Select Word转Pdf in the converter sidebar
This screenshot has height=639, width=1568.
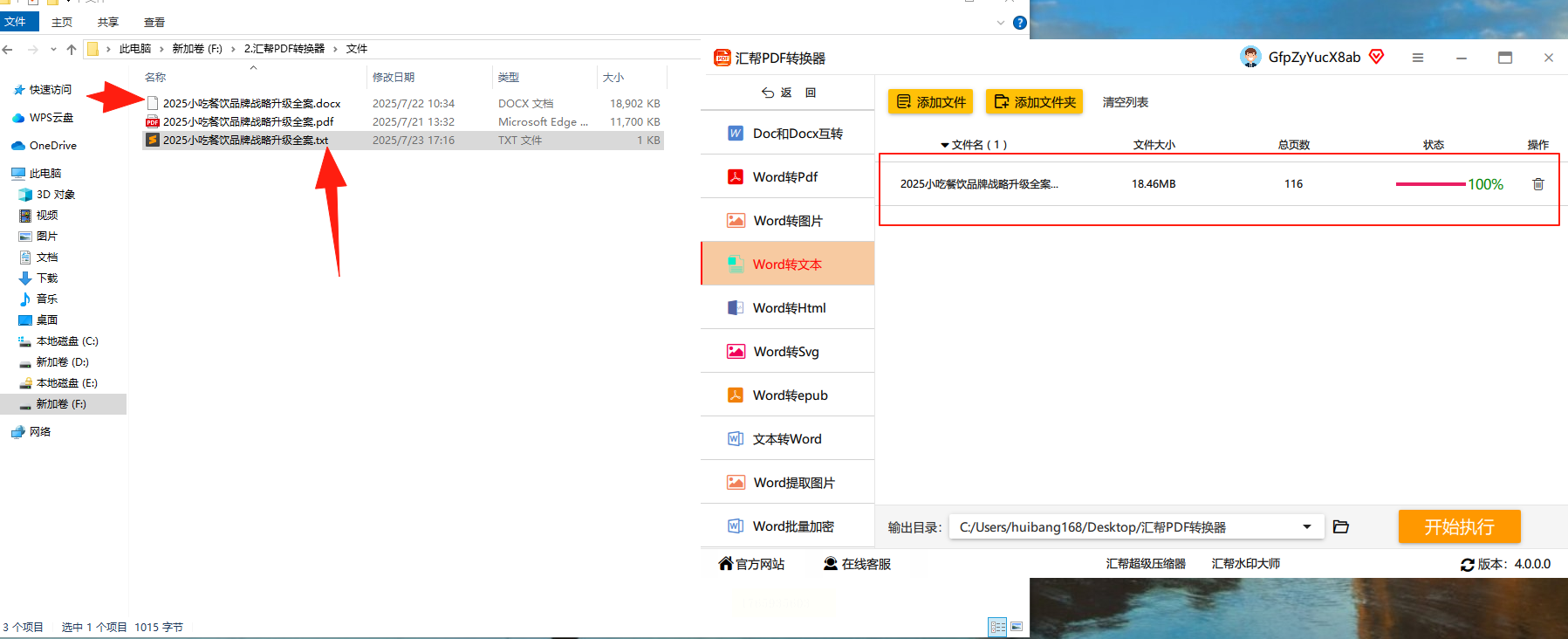coord(788,177)
